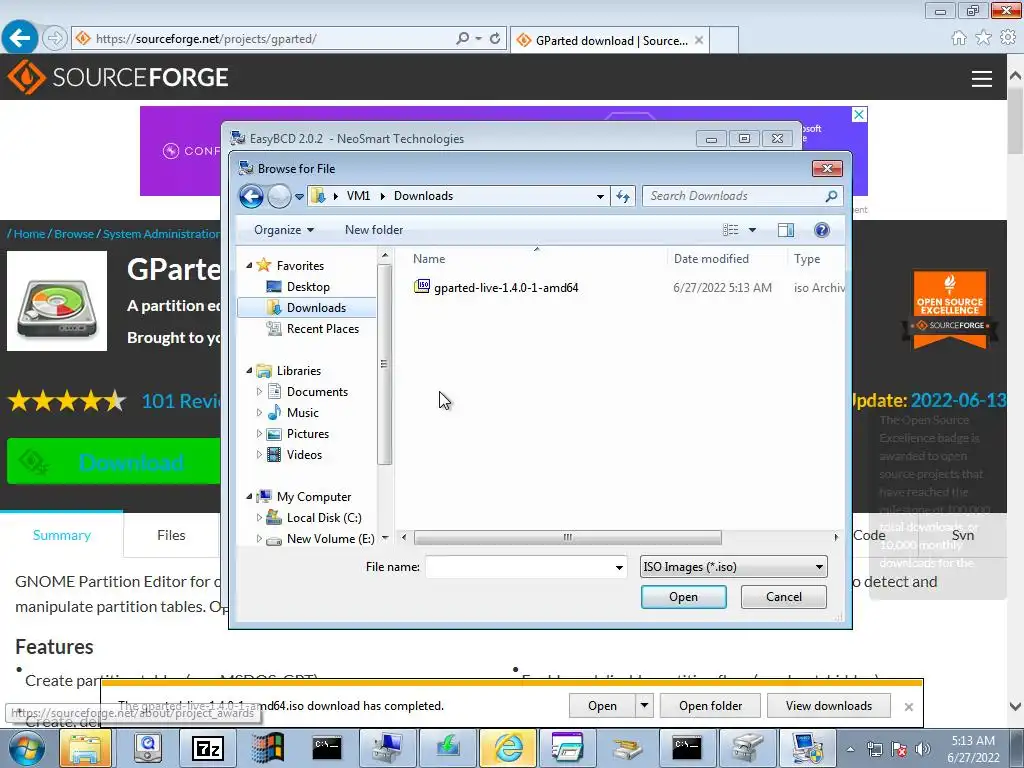
Task: Click Internet Explorer taskbar icon
Action: point(508,748)
